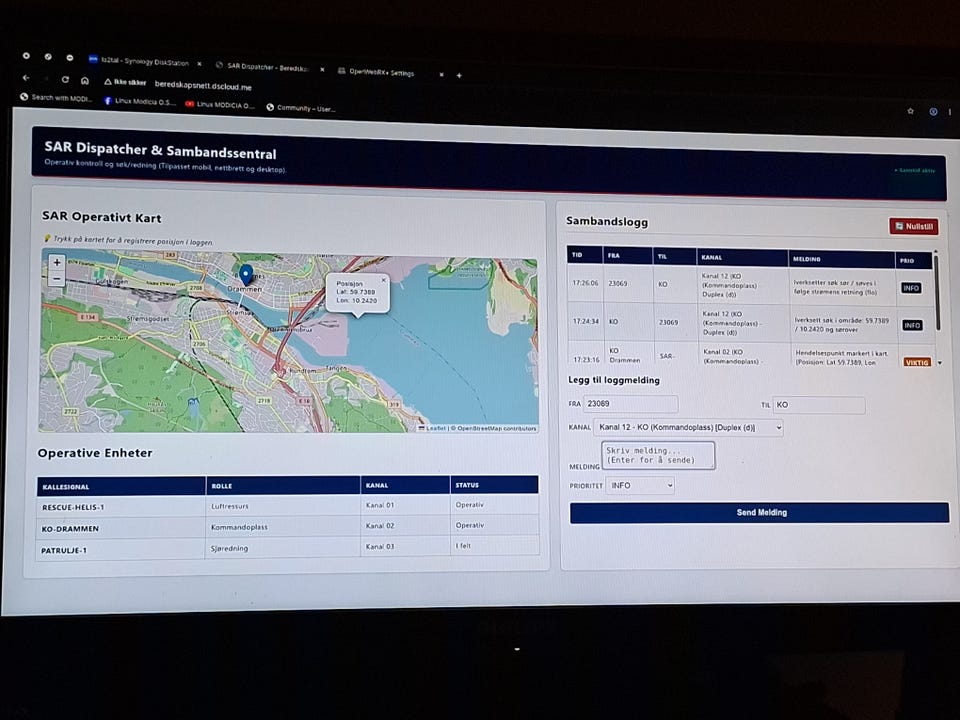Click the Send Melding button
The width and height of the screenshot is (960, 720).
pyautogui.click(x=760, y=512)
